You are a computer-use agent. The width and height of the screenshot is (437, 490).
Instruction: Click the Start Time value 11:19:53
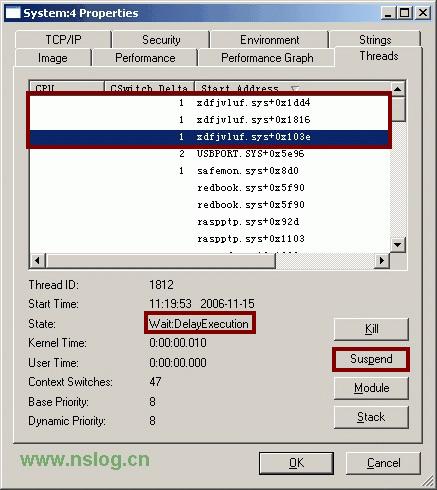(170, 304)
